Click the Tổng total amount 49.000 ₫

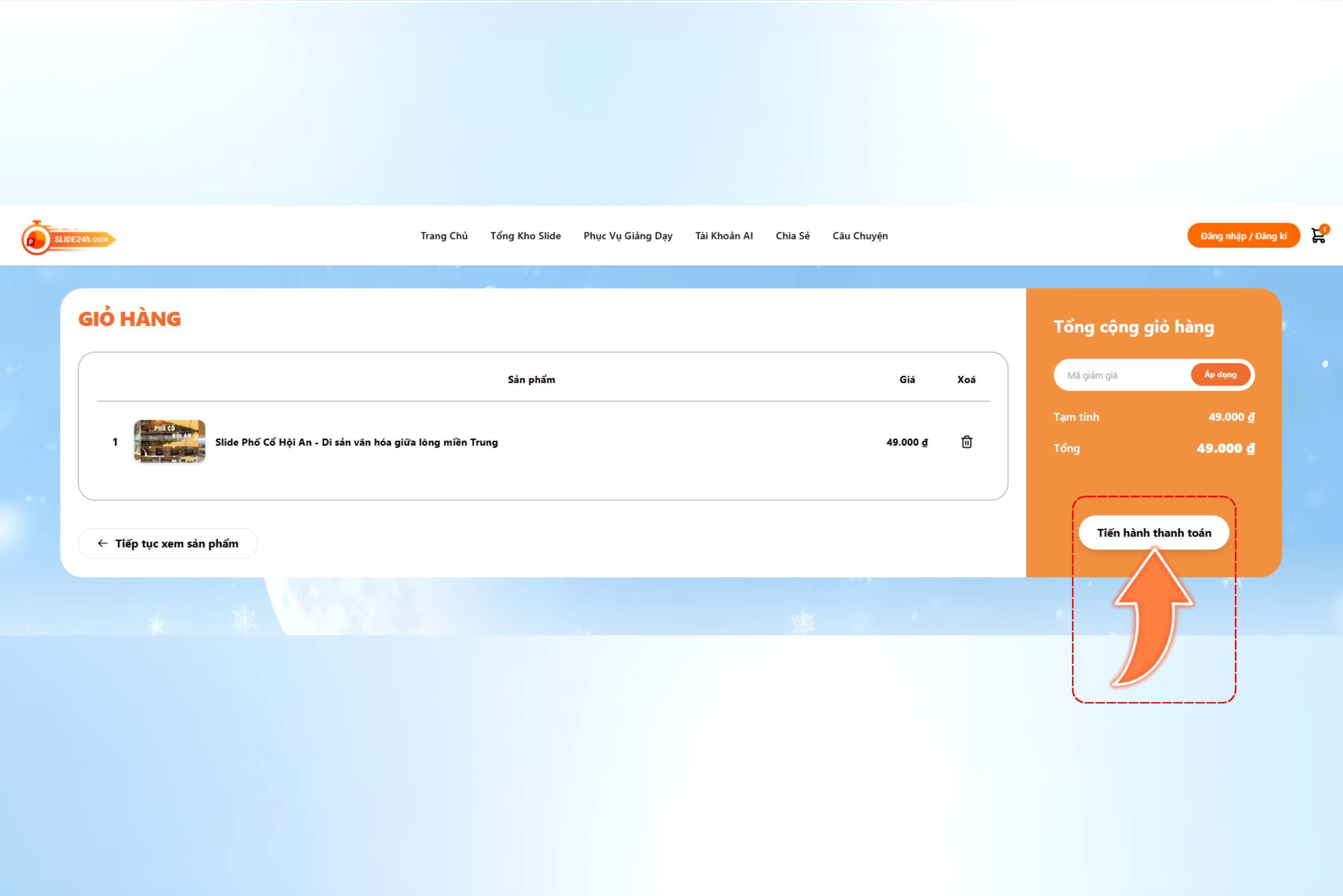pyautogui.click(x=1226, y=449)
